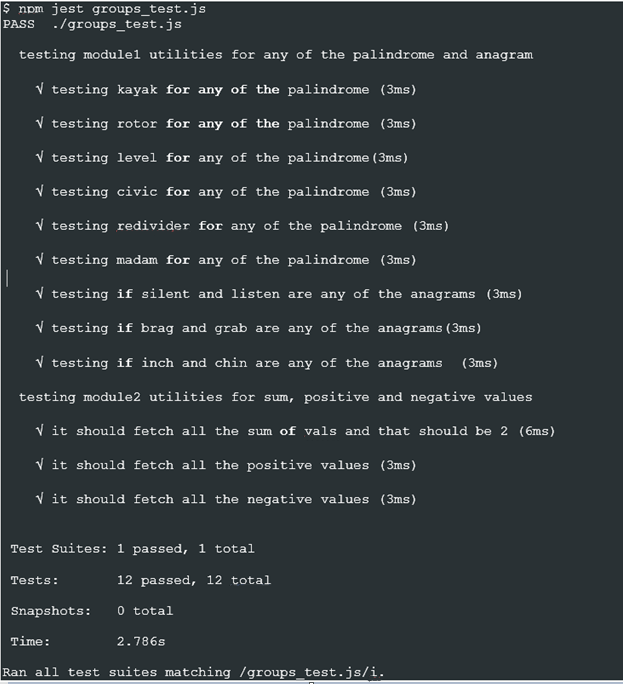This screenshot has height=684, width=623.
Task: Click the checkmark beside silent and listen test
Action: pyautogui.click(x=39, y=293)
